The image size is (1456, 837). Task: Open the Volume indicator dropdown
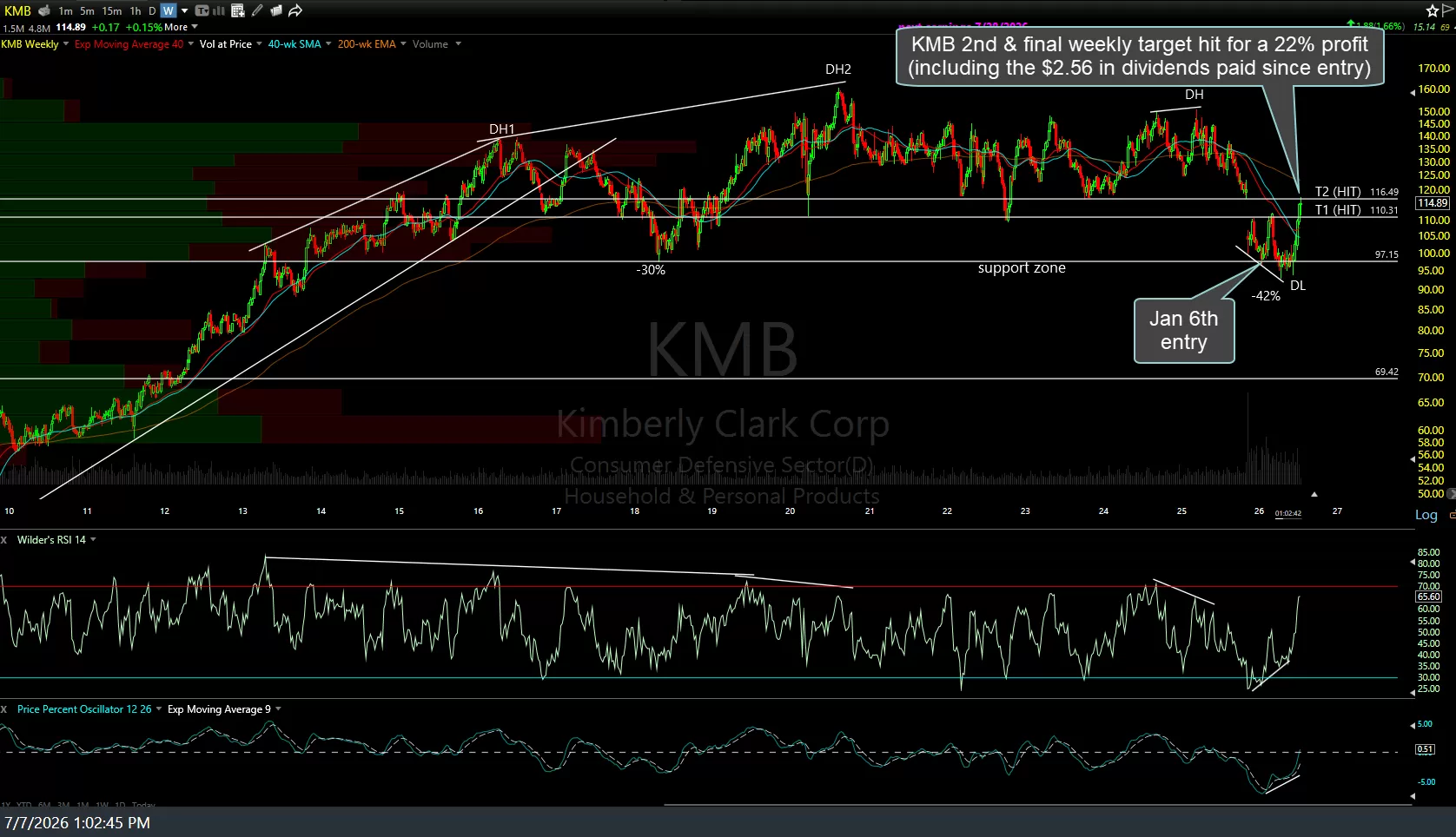pos(458,44)
